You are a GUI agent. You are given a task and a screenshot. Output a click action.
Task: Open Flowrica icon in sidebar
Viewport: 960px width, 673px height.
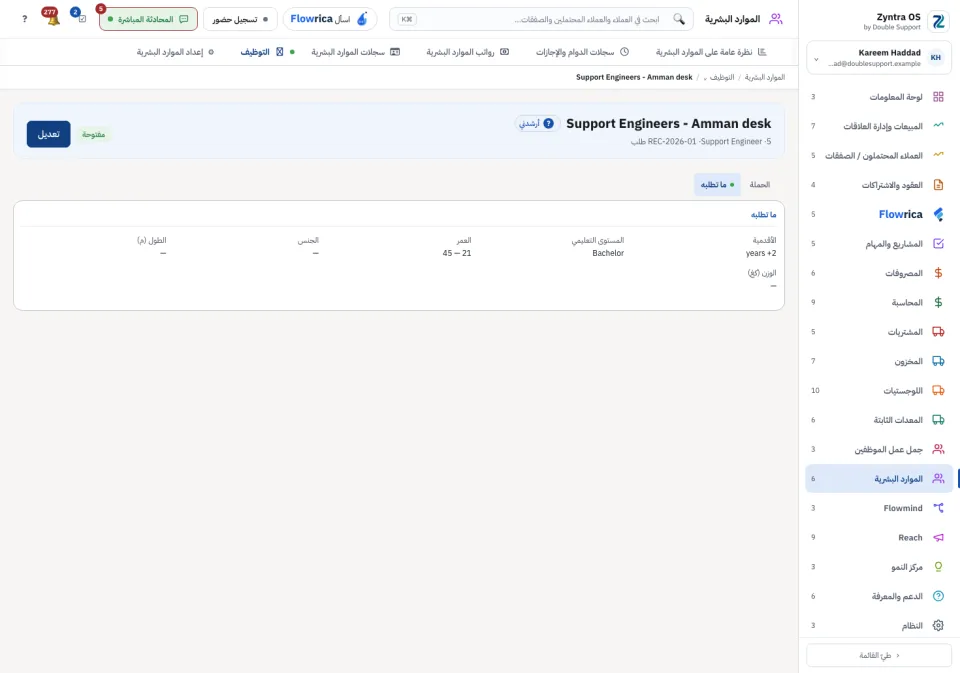[938, 214]
